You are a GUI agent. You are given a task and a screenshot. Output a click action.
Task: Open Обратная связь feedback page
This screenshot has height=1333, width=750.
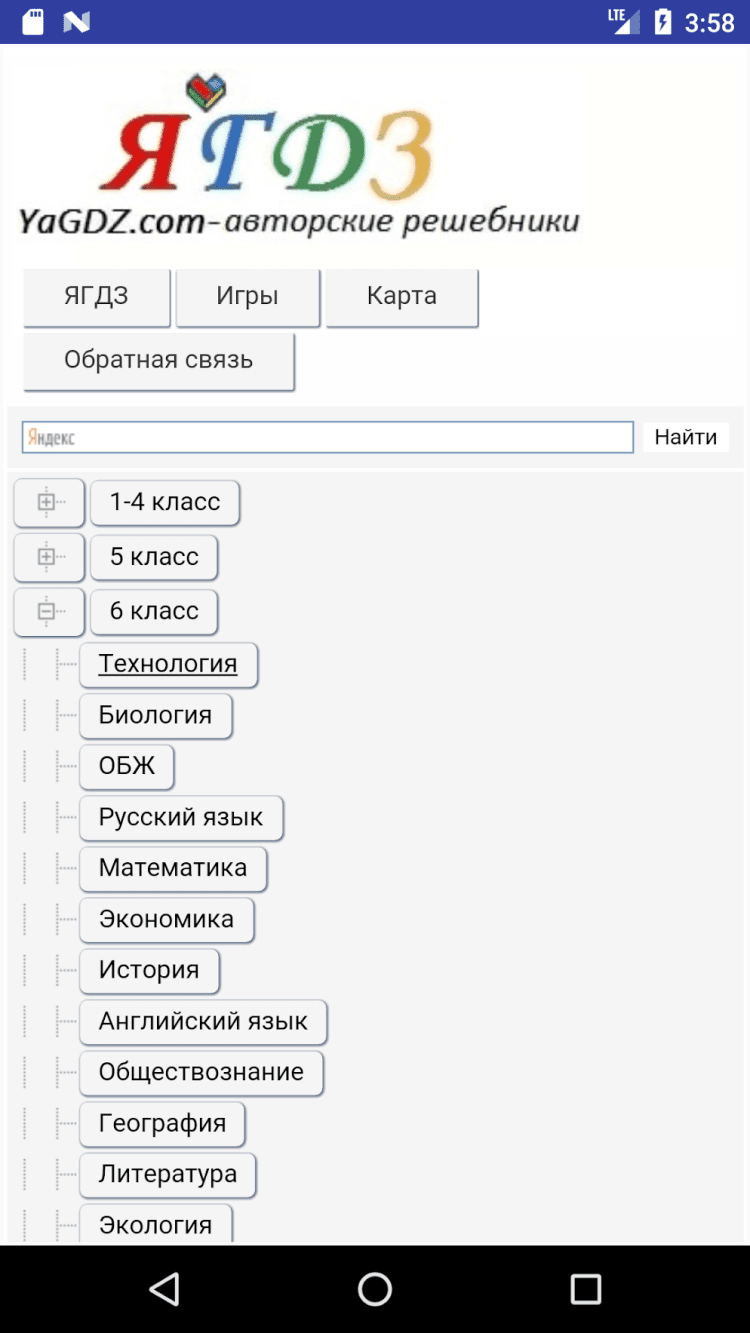(x=158, y=360)
